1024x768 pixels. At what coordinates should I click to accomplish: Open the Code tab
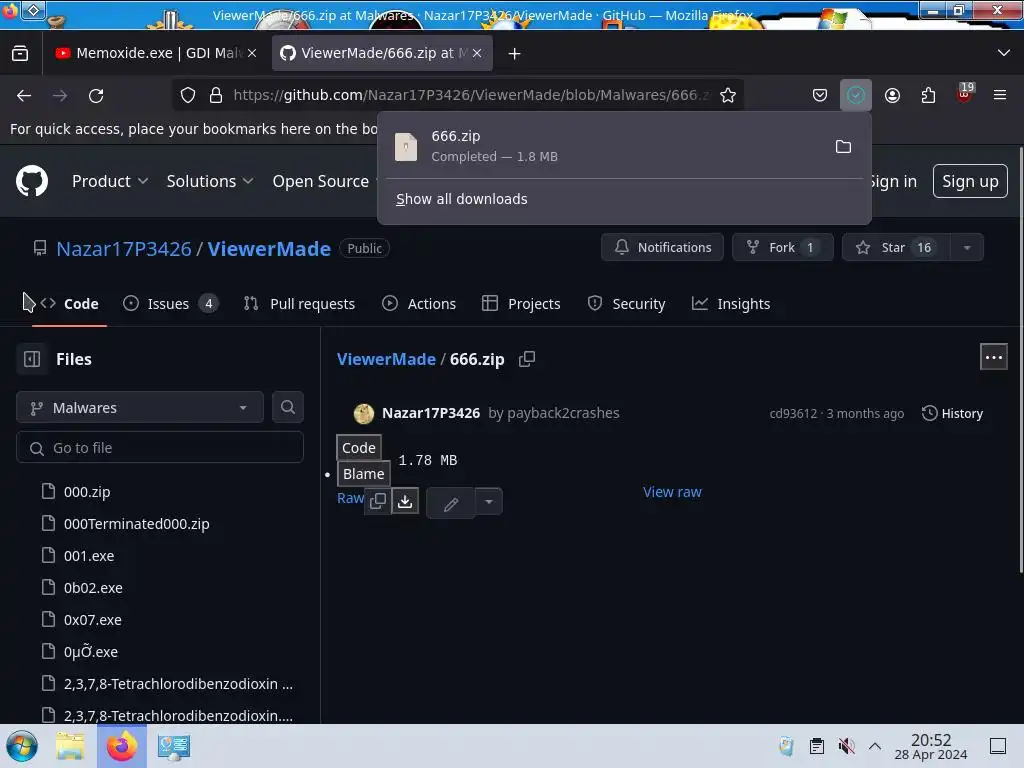69,304
